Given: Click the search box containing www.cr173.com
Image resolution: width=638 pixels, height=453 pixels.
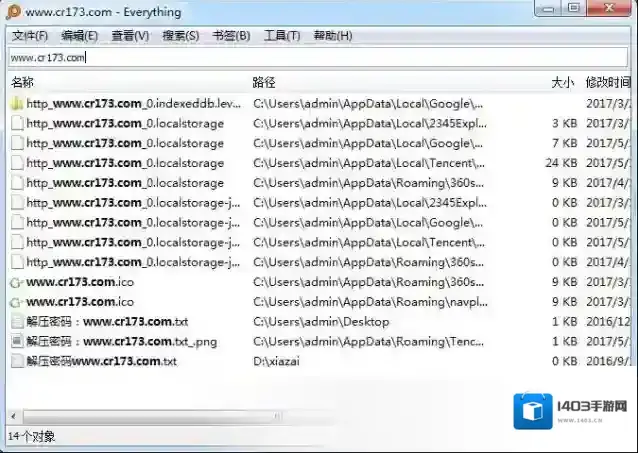Looking at the screenshot, I should pos(318,57).
